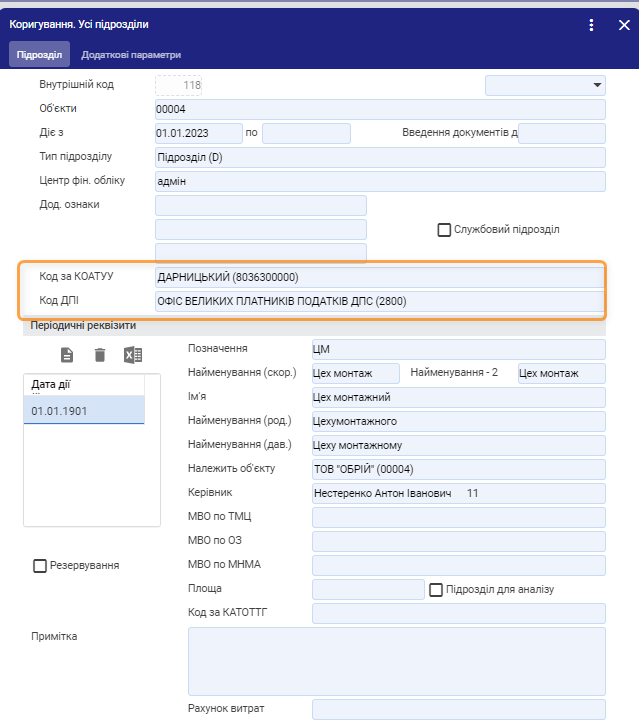The height and width of the screenshot is (721, 639).
Task: Open the three-dot options menu
Action: (x=591, y=25)
